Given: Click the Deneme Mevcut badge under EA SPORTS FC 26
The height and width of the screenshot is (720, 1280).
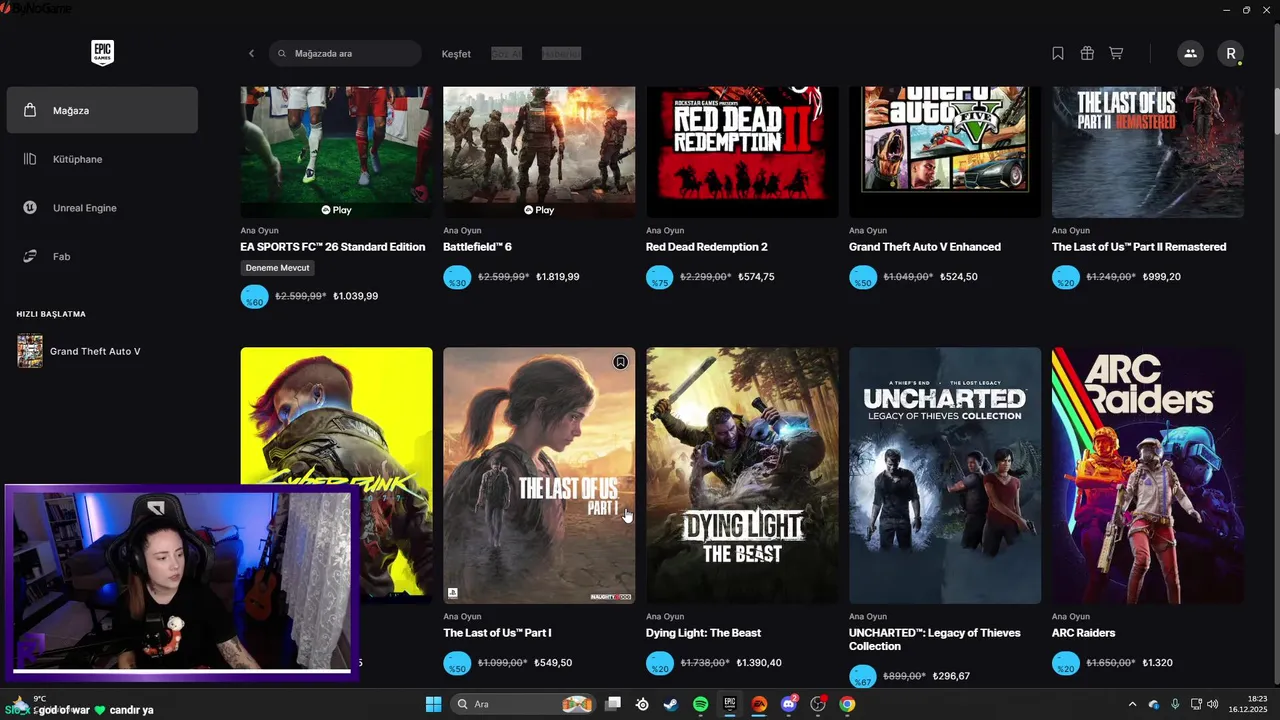Looking at the screenshot, I should [x=278, y=268].
